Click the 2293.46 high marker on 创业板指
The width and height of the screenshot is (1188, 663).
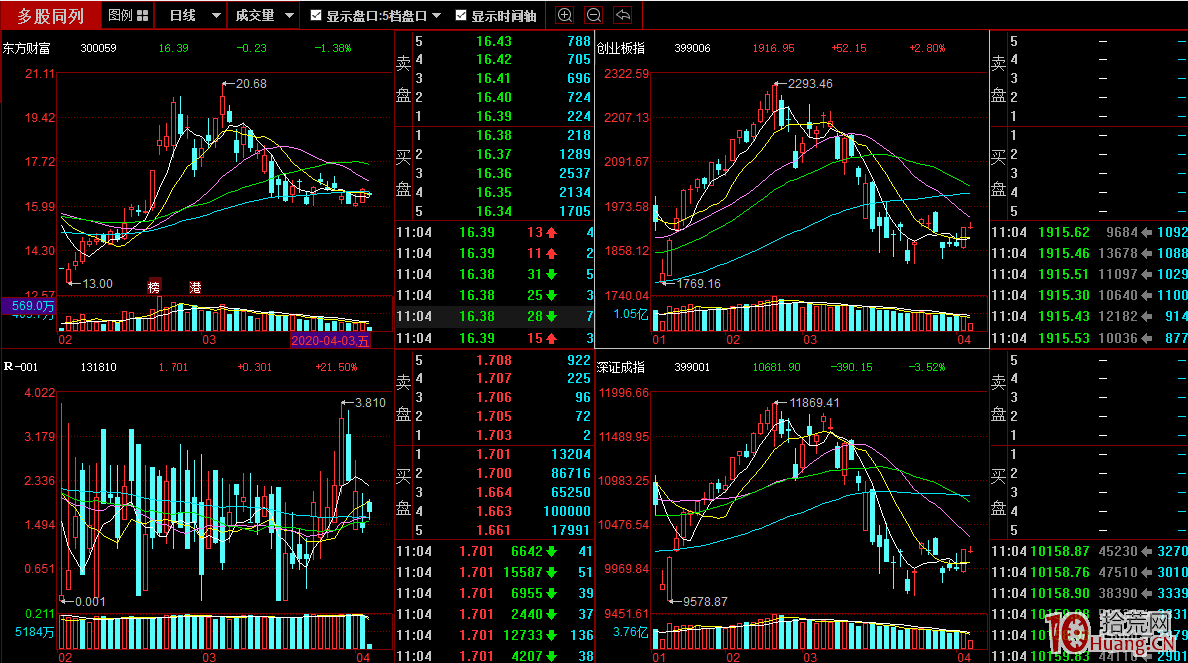point(810,83)
